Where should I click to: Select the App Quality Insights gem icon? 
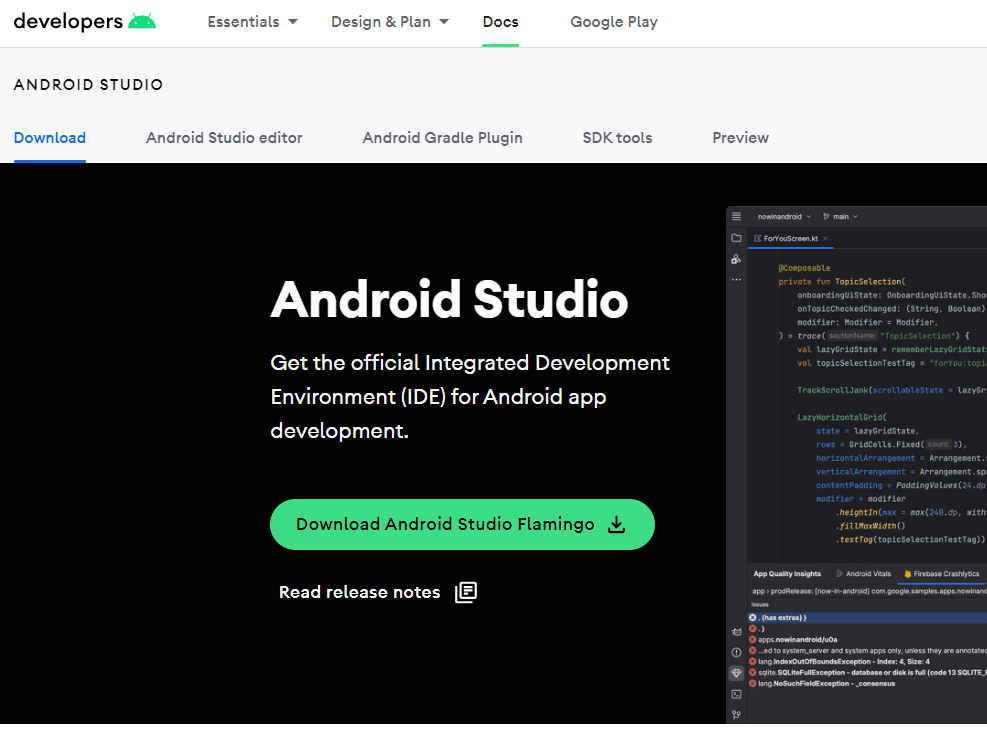pos(736,673)
